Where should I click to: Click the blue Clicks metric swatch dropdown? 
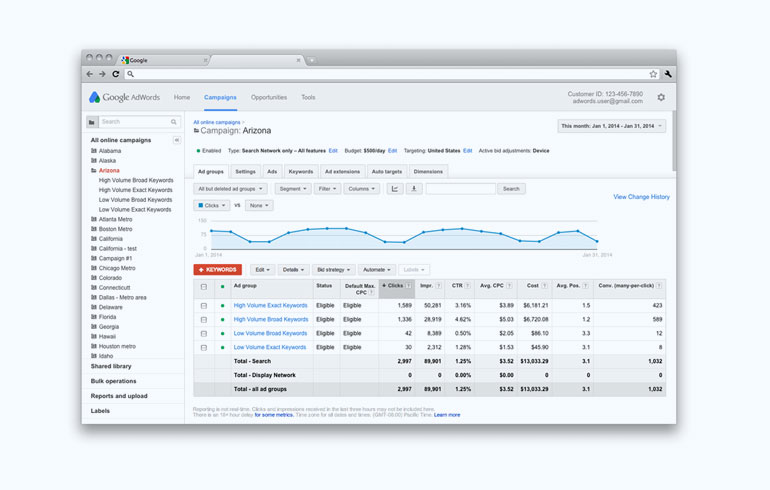211,205
